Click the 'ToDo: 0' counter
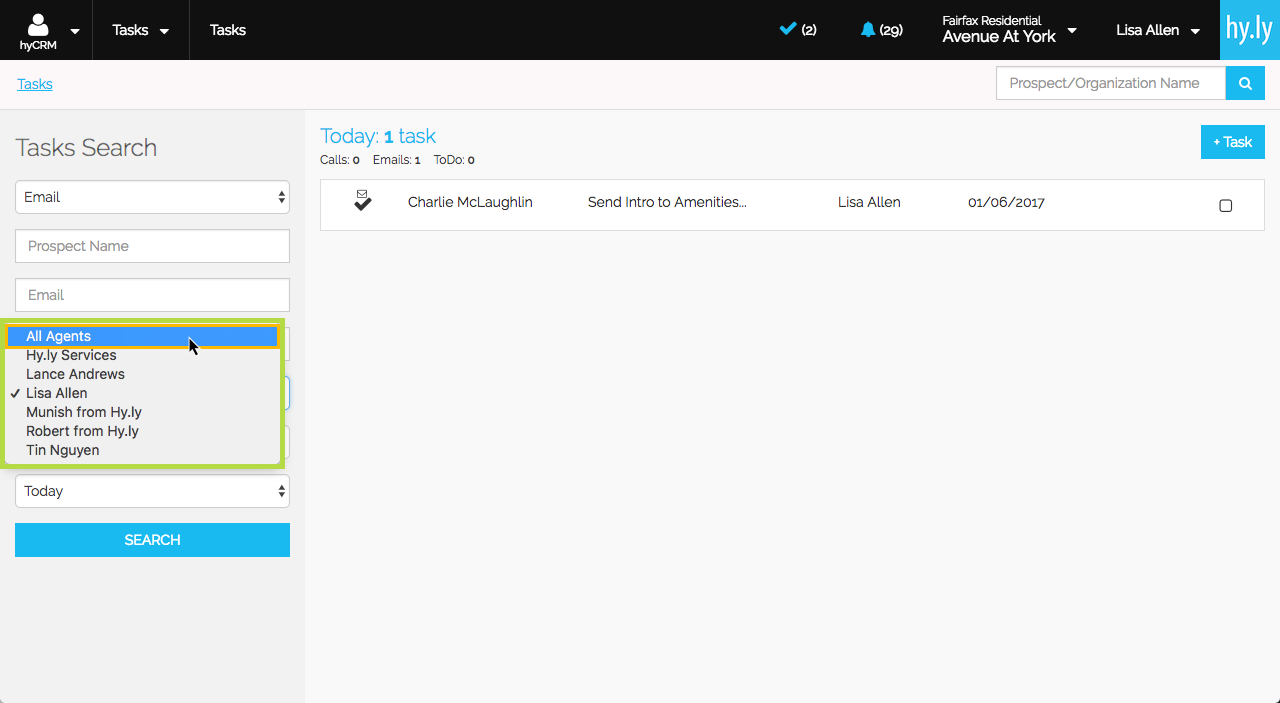This screenshot has width=1280, height=703. pos(454,160)
